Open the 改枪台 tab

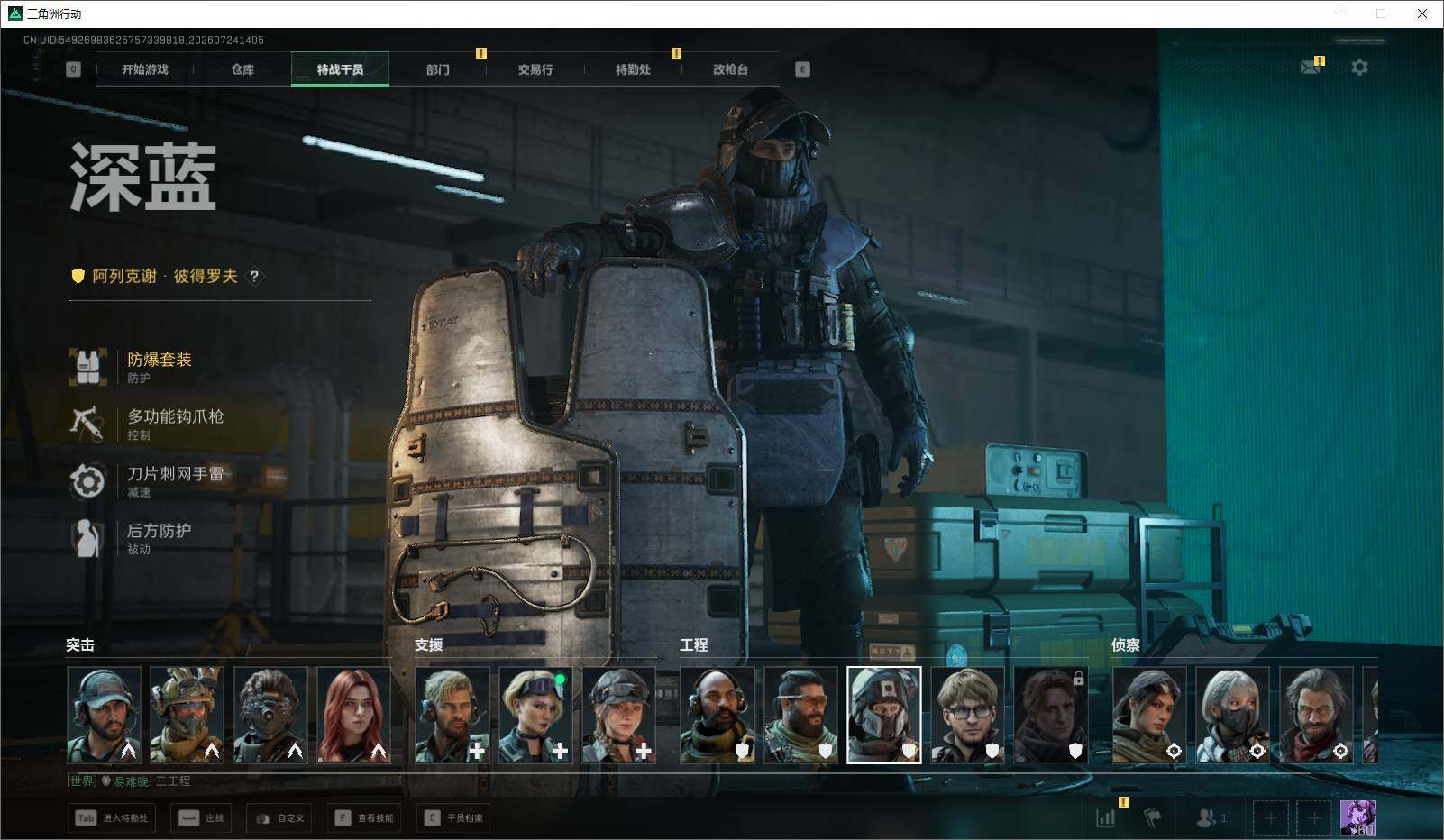click(731, 69)
